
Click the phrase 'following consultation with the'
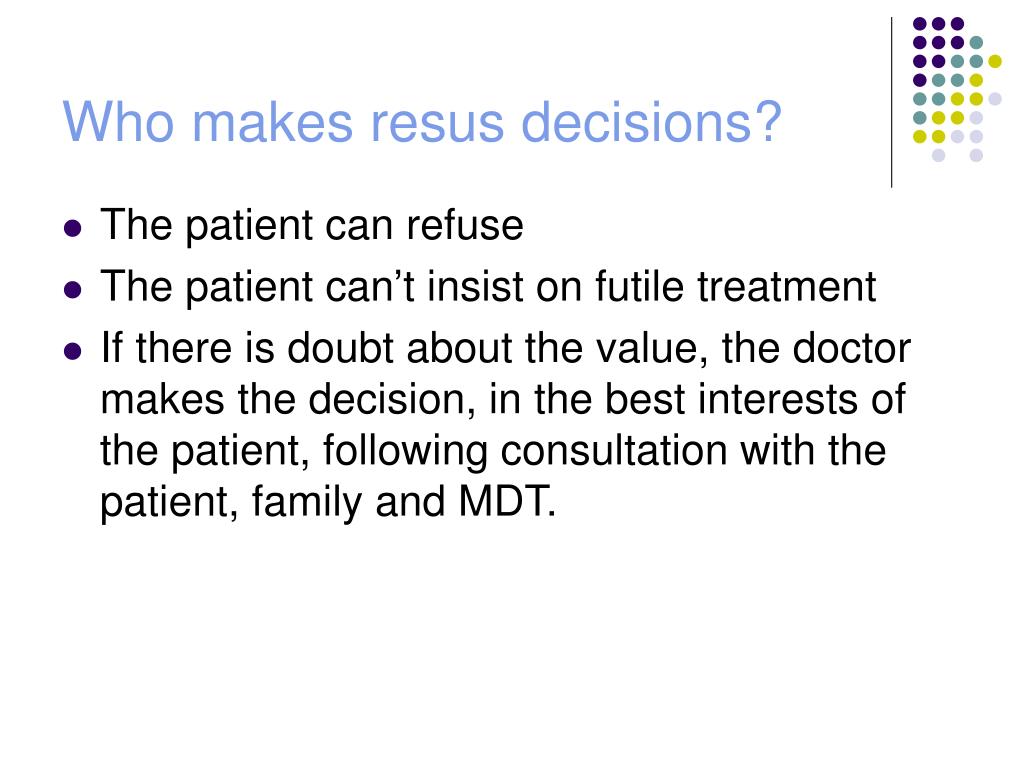604,451
